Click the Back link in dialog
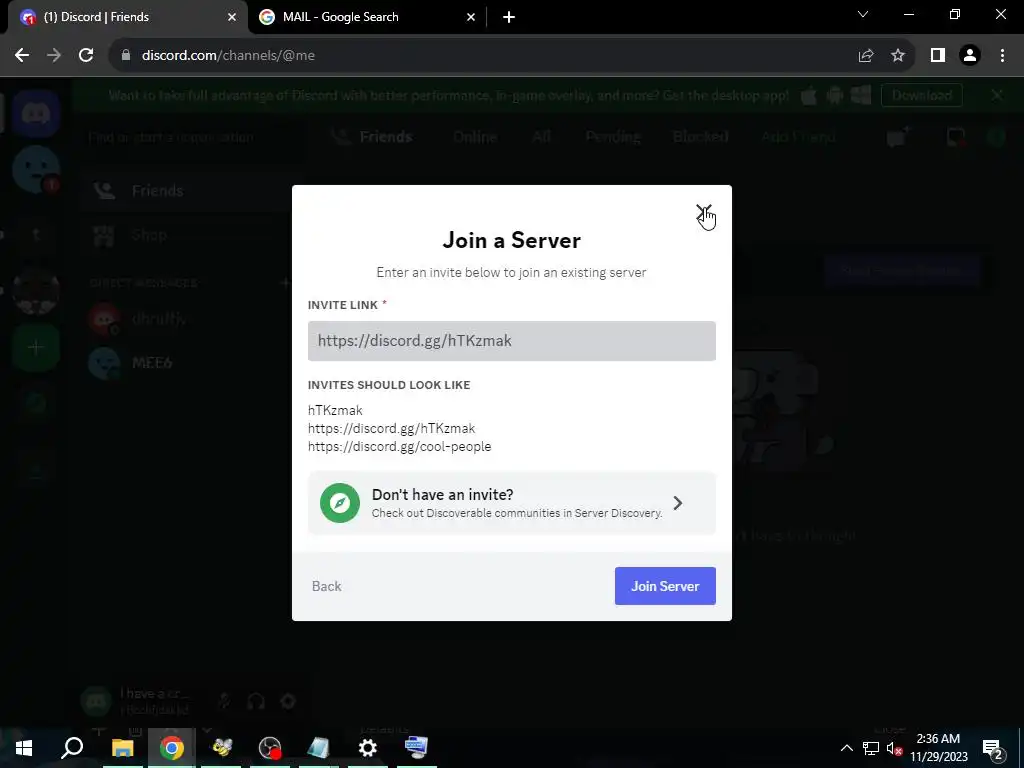Viewport: 1024px width, 768px height. [x=327, y=586]
